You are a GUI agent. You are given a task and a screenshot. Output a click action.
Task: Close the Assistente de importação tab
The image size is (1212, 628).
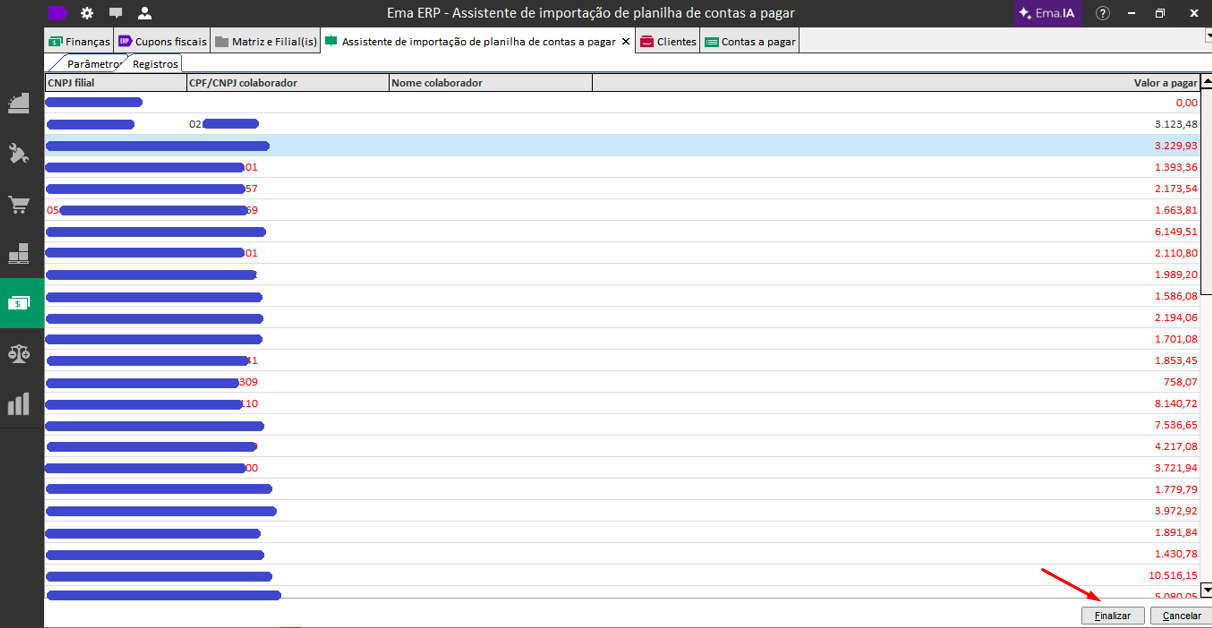coord(626,42)
